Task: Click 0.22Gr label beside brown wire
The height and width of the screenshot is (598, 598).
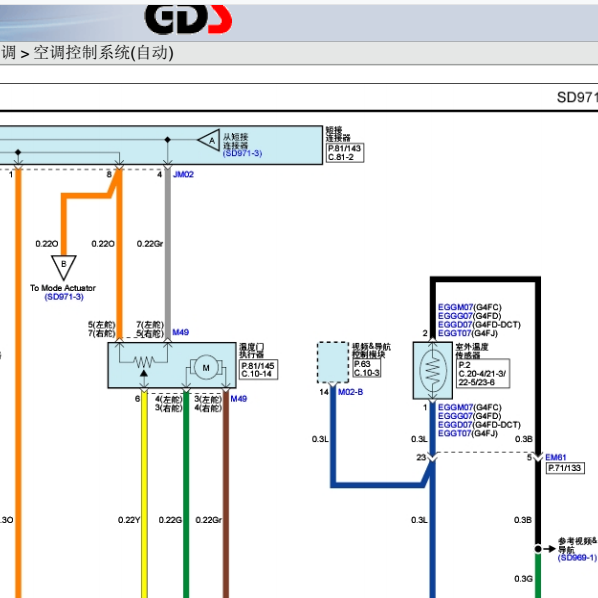Action: [208, 520]
